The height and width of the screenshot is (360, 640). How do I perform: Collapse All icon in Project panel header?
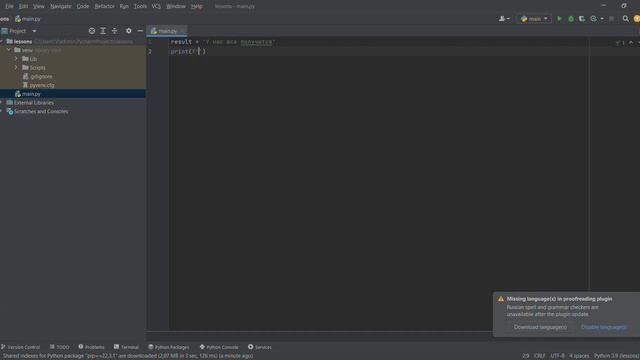(x=114, y=31)
